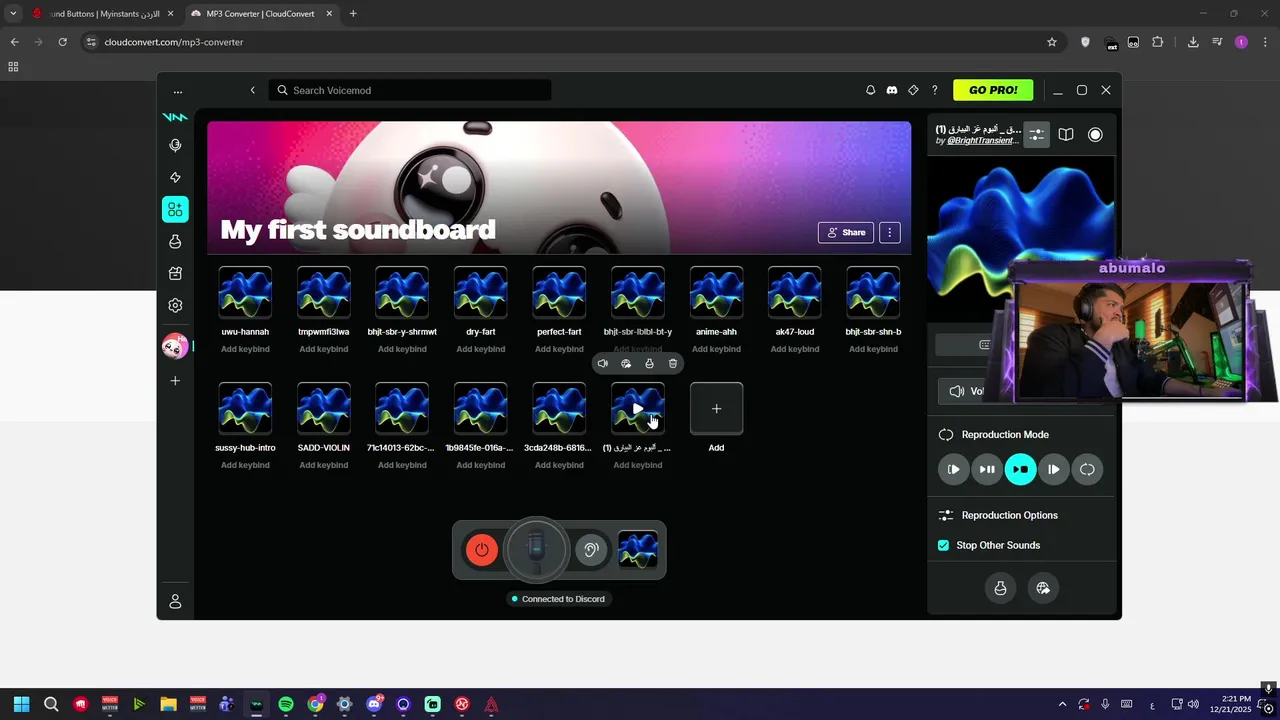
Task: Play the ak47-loud sound
Action: 795,292
